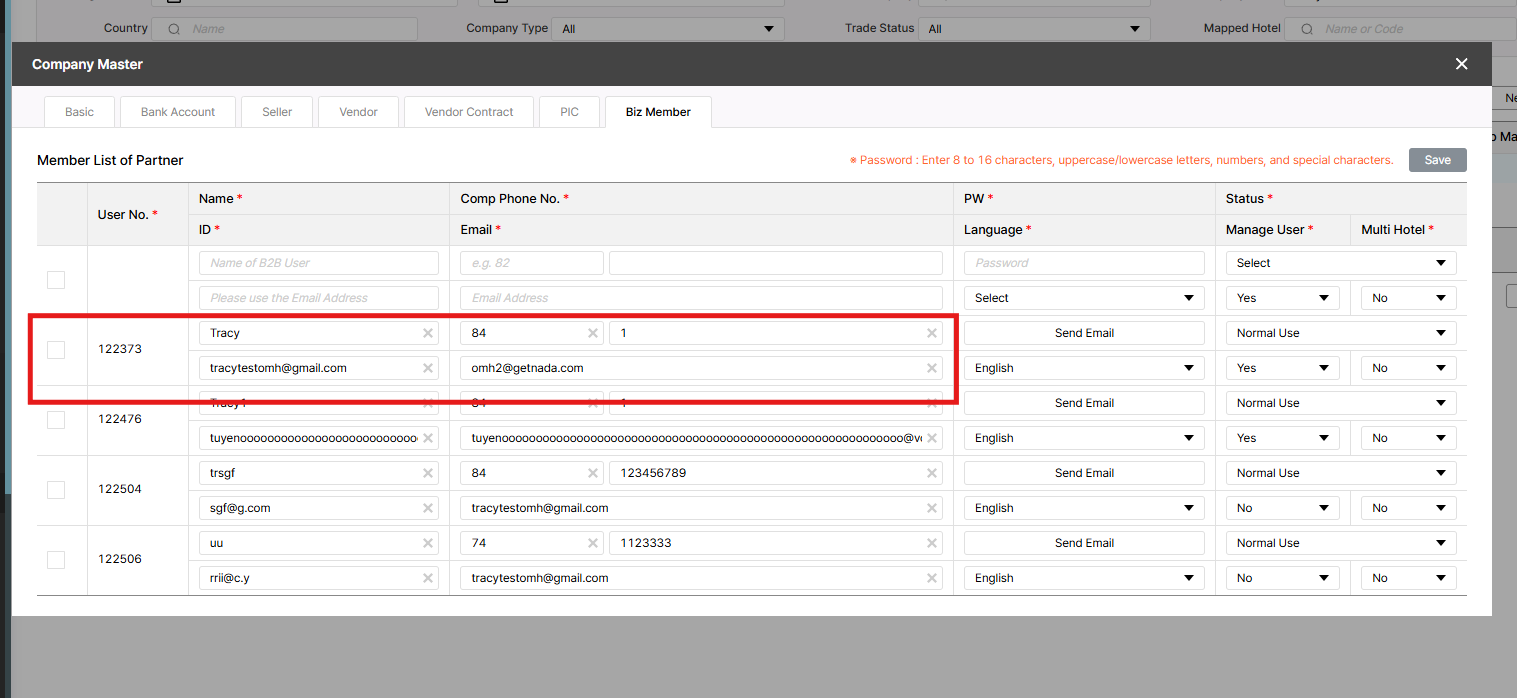Close the Company Master dialog
1517x698 pixels.
pyautogui.click(x=1461, y=64)
